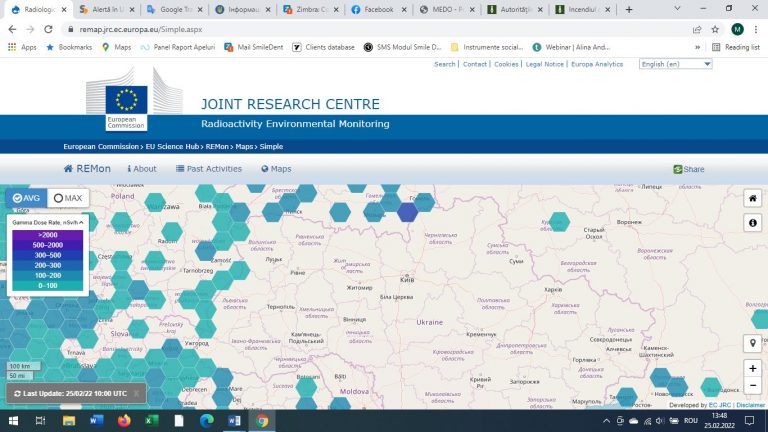
Task: Select MAX dose rate mode
Action: click(x=68, y=198)
